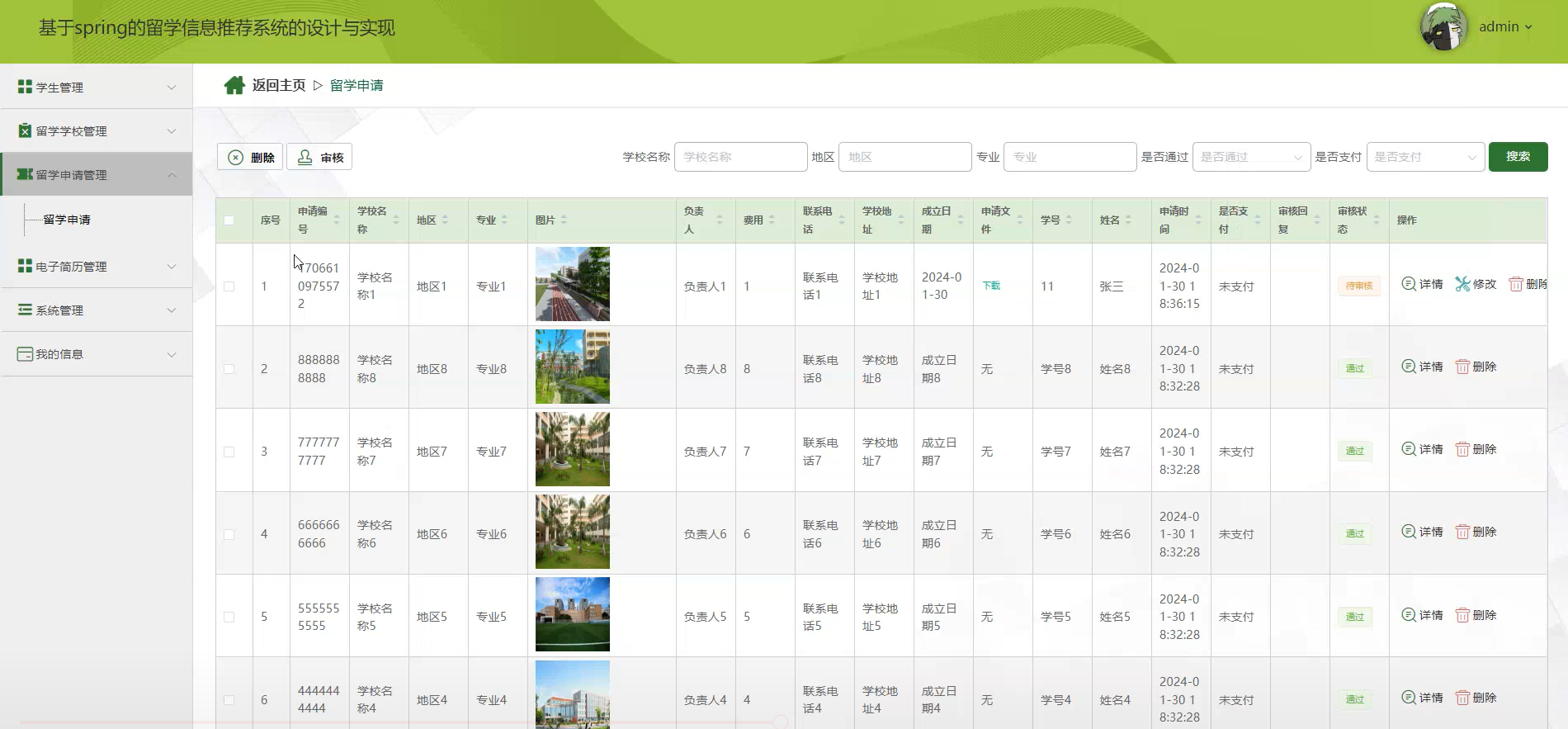The width and height of the screenshot is (1568, 729).
Task: Click the 删除 trash icon for 学校名称6
Action: [1462, 532]
